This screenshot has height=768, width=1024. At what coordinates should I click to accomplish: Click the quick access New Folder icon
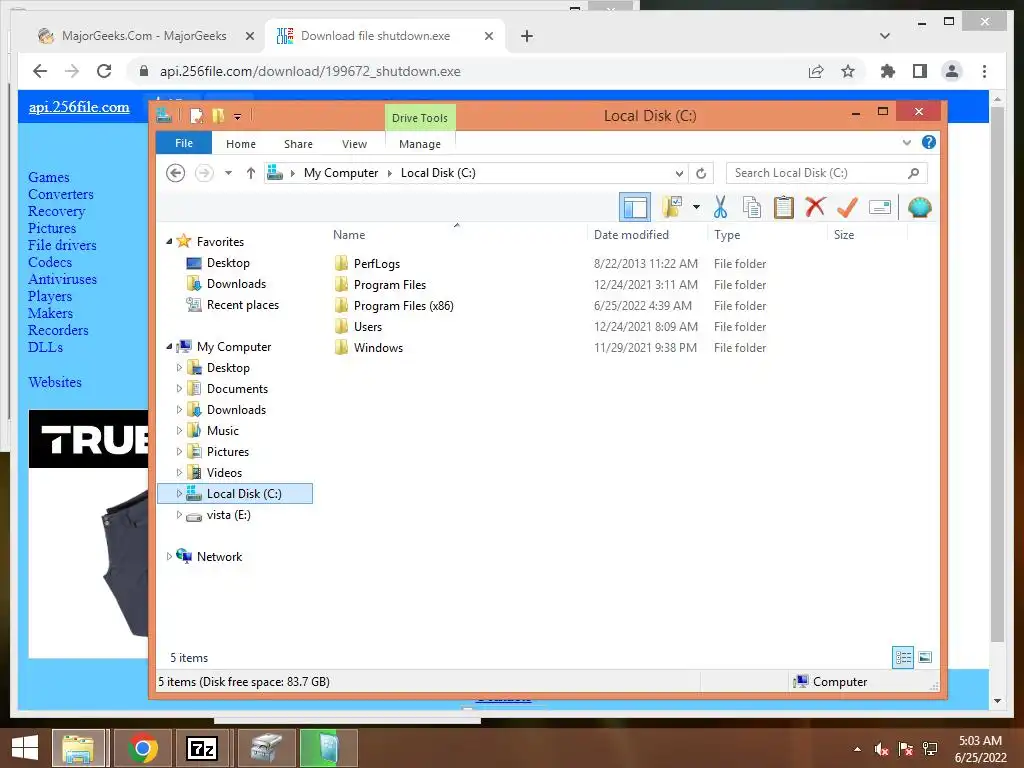(218, 116)
